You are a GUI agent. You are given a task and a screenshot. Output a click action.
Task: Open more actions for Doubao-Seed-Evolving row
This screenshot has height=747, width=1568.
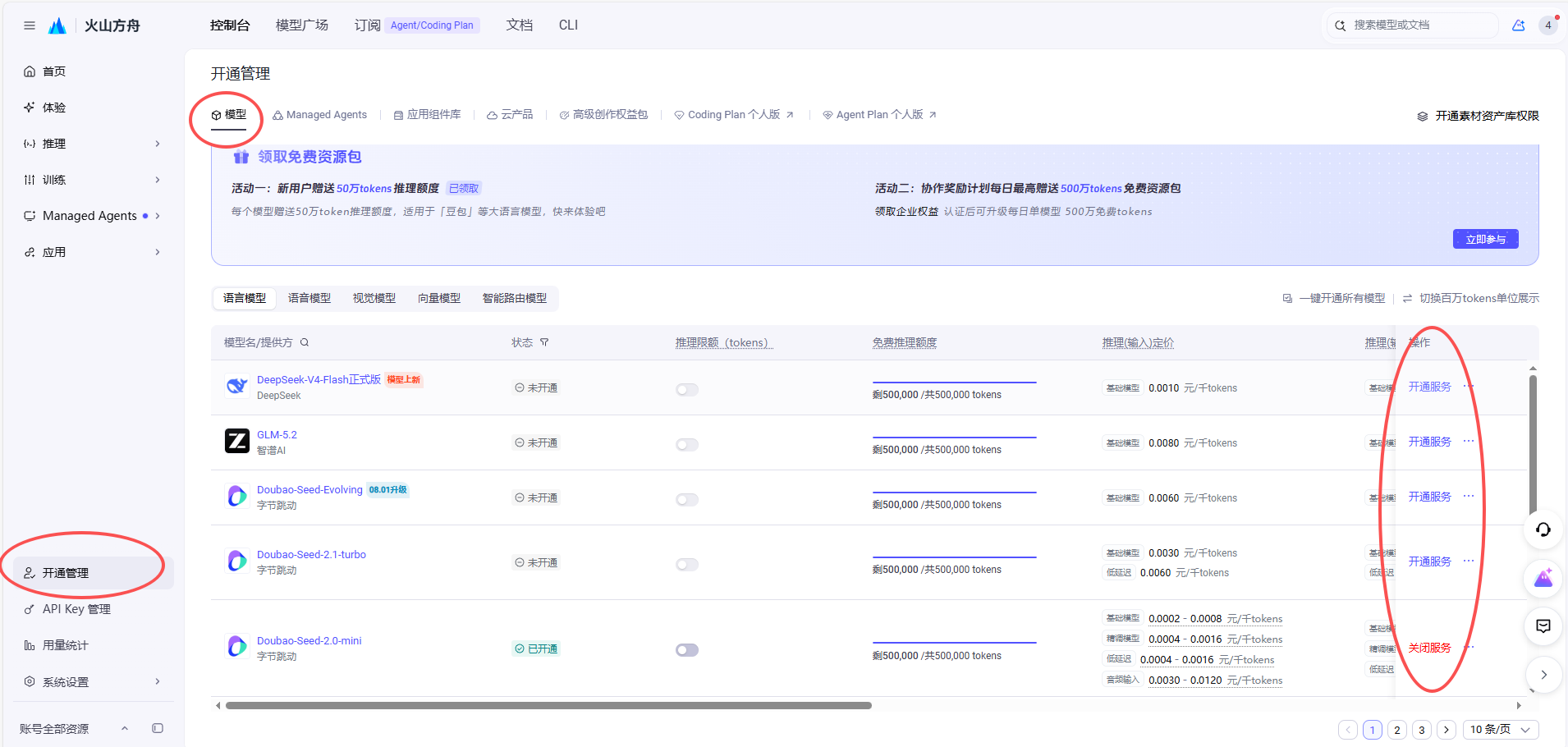[1469, 497]
